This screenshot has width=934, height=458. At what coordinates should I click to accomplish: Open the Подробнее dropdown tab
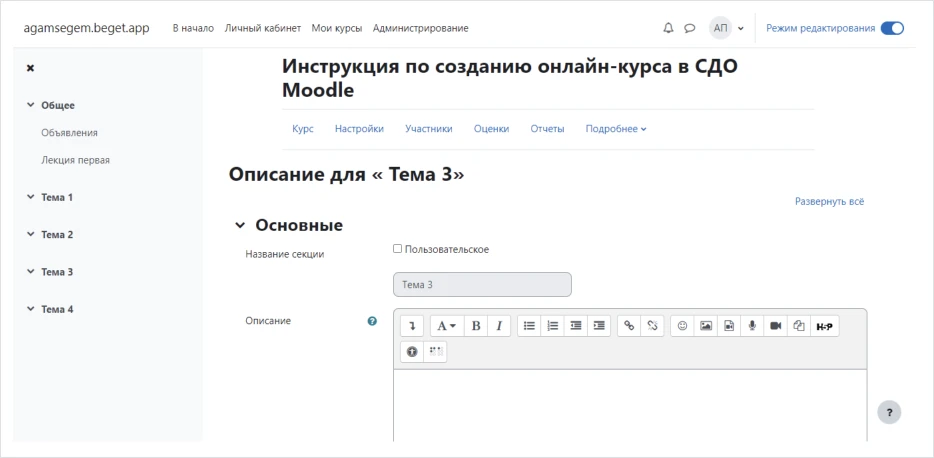(x=616, y=129)
